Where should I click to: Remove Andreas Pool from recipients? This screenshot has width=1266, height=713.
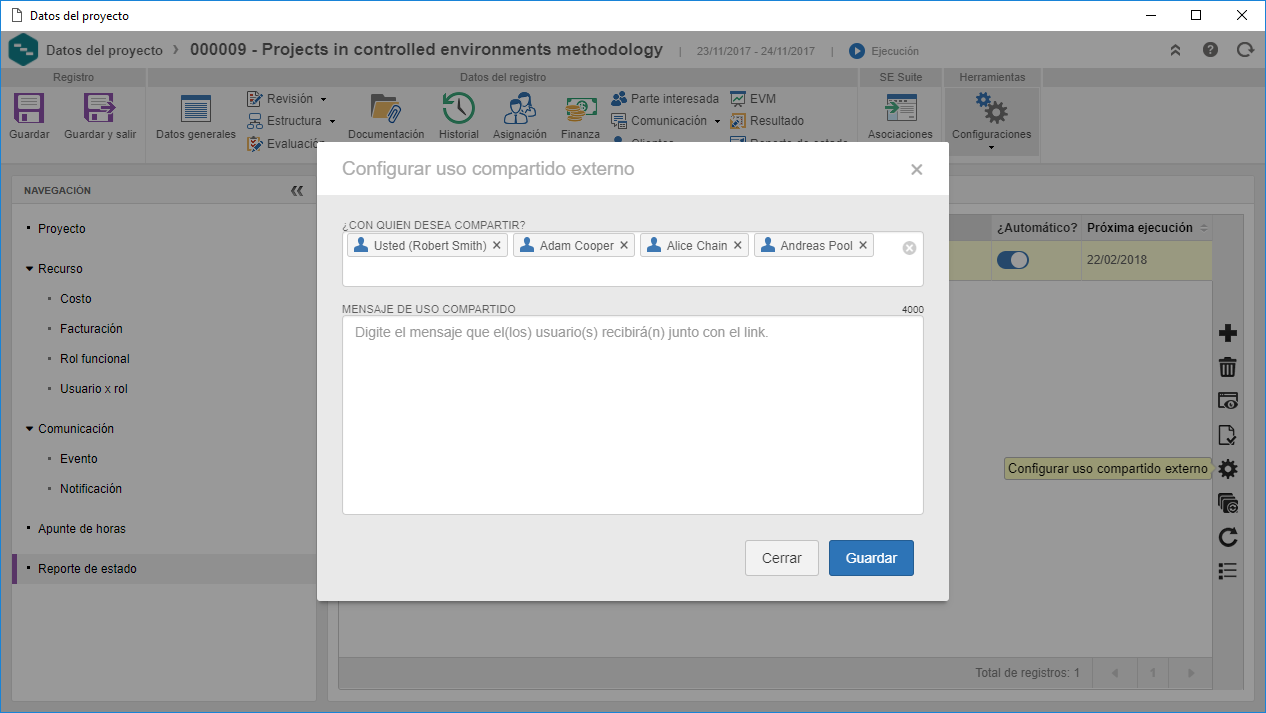tap(863, 245)
